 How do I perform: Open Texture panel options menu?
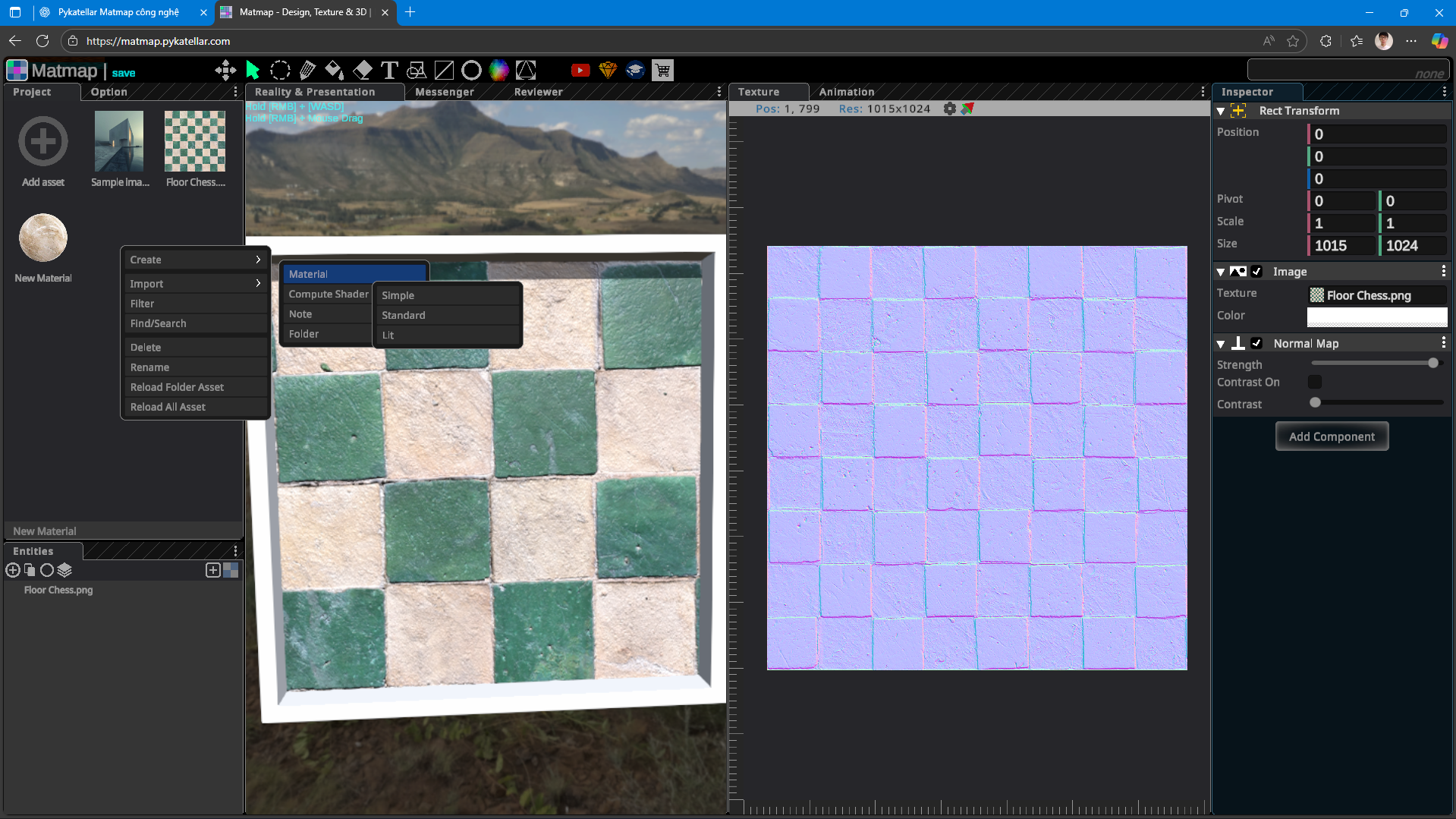coord(1203,92)
